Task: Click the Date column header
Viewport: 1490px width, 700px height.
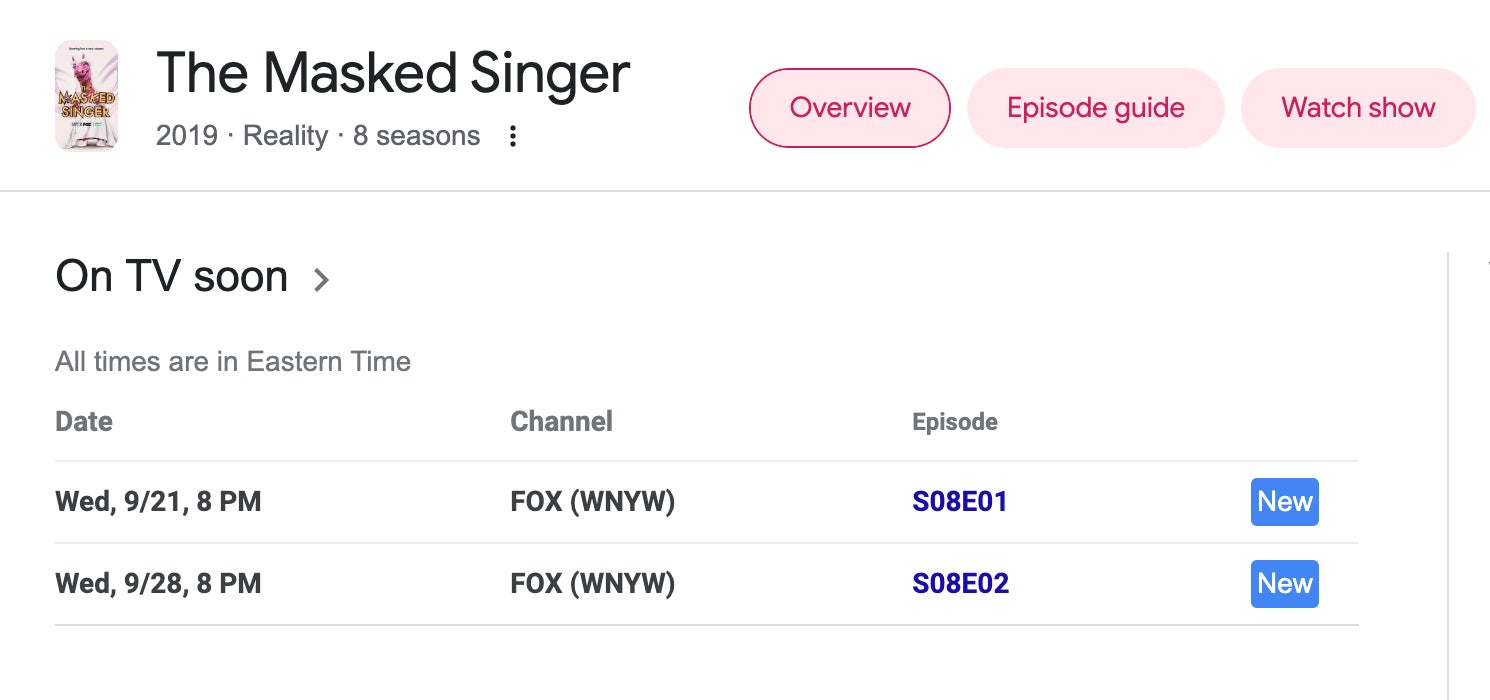Action: [x=84, y=422]
